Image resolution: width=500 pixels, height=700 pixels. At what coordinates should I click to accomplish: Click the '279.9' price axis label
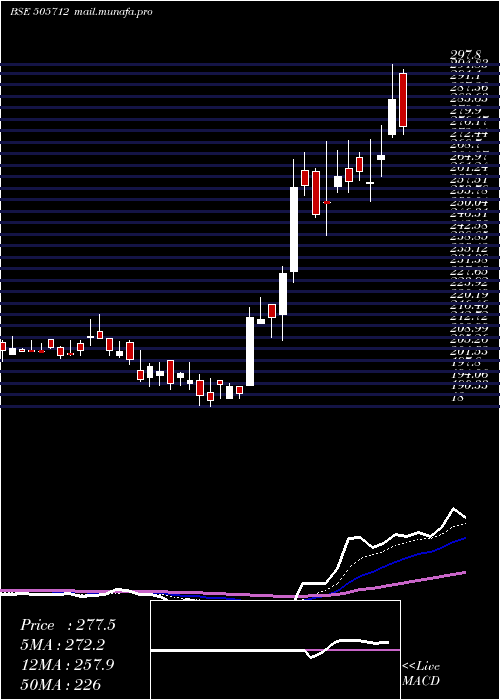[x=467, y=111]
